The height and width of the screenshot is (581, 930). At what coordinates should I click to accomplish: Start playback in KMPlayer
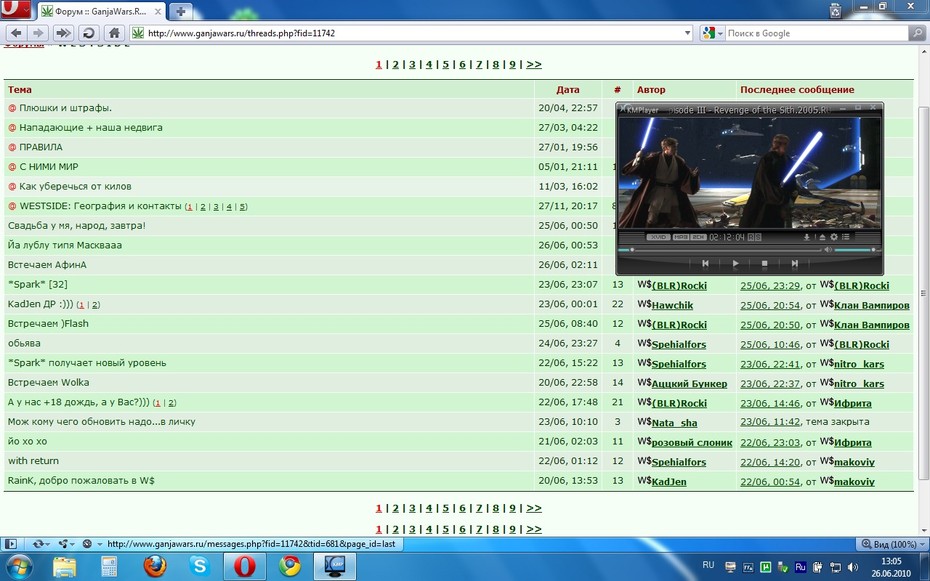[735, 263]
